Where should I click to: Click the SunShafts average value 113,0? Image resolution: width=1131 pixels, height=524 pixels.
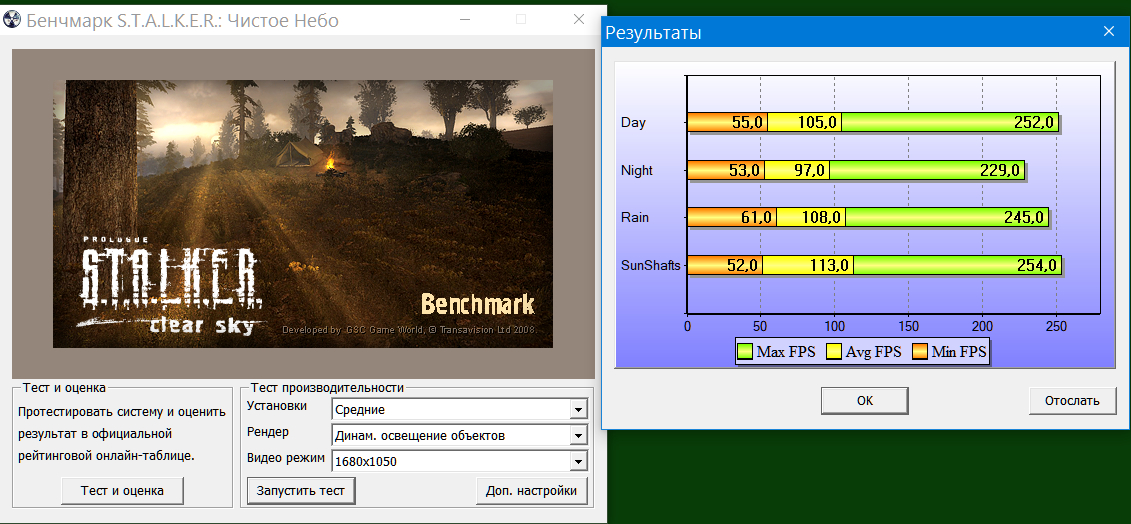tap(829, 266)
